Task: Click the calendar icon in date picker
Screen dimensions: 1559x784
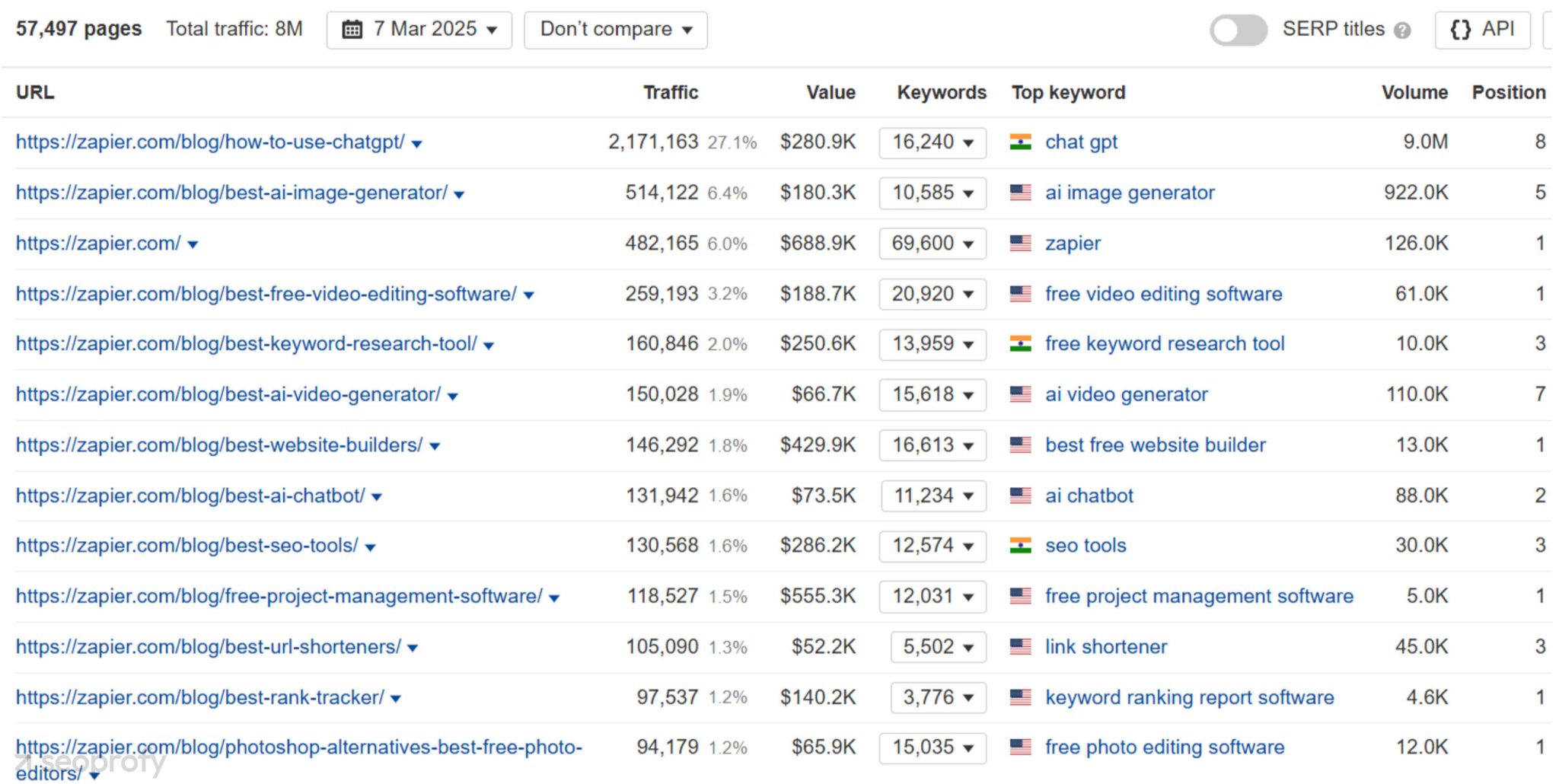Action: coord(352,30)
